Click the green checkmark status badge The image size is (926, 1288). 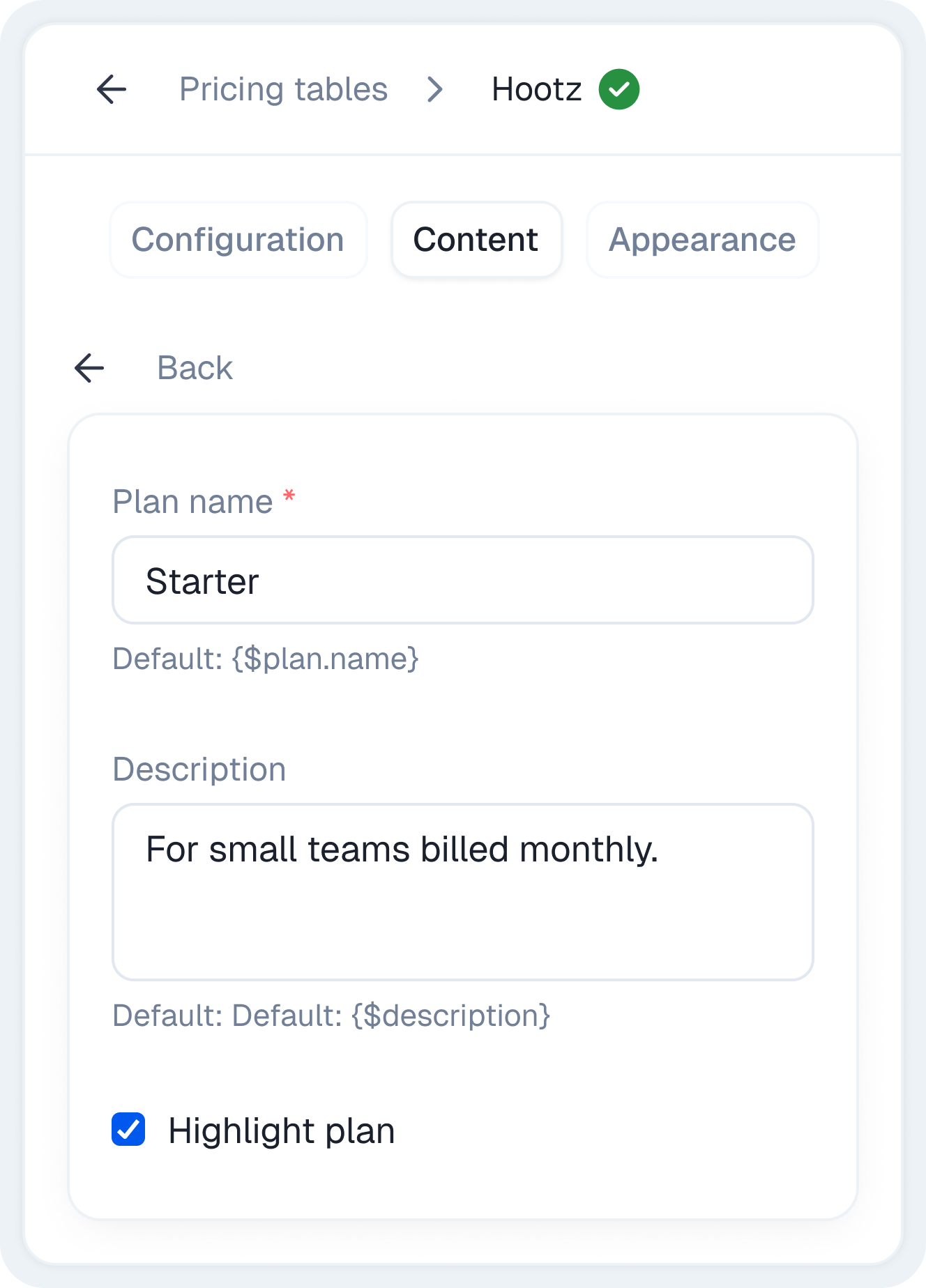(619, 89)
